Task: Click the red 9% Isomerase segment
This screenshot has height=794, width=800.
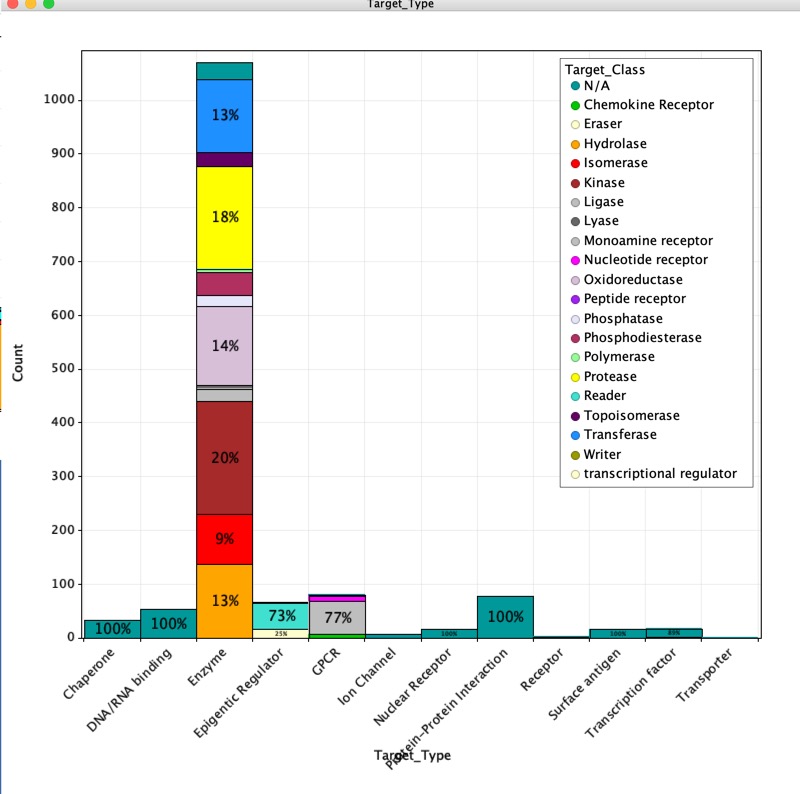Action: [x=224, y=539]
